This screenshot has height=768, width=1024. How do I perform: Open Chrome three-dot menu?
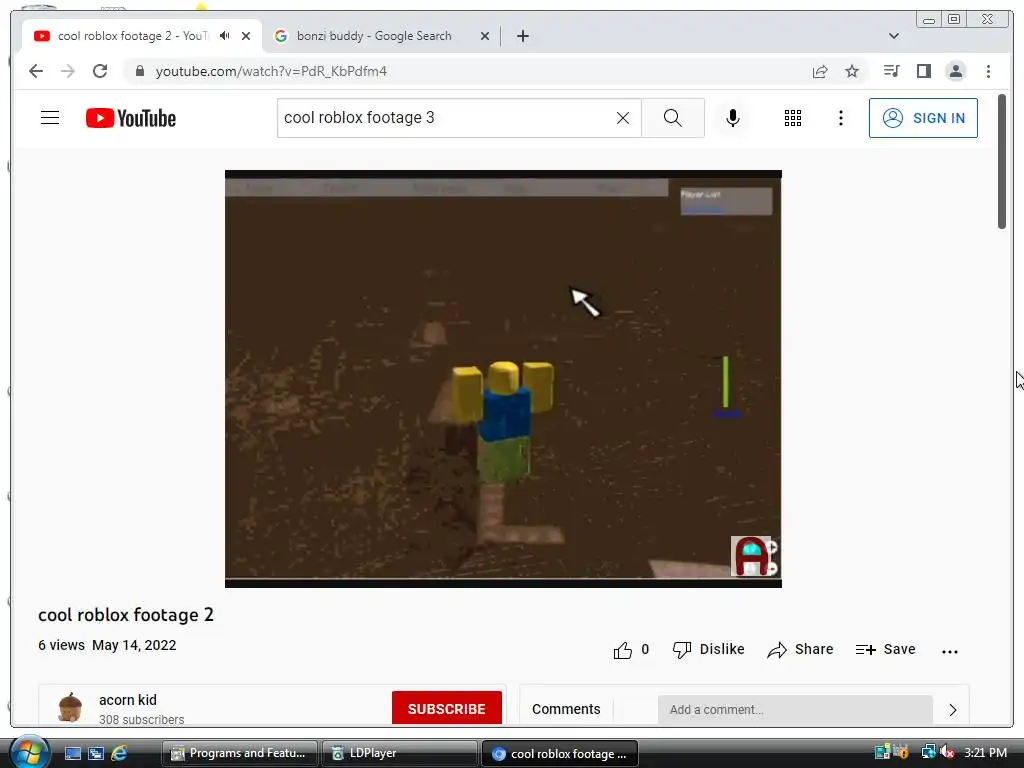[988, 71]
